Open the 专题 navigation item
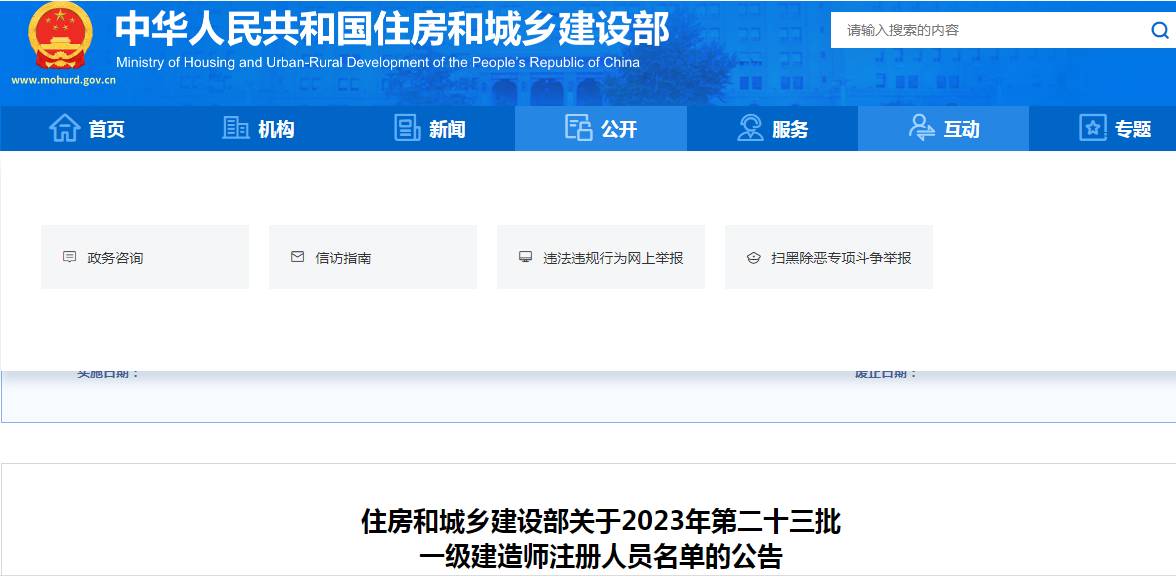The width and height of the screenshot is (1176, 576). pos(1102,129)
